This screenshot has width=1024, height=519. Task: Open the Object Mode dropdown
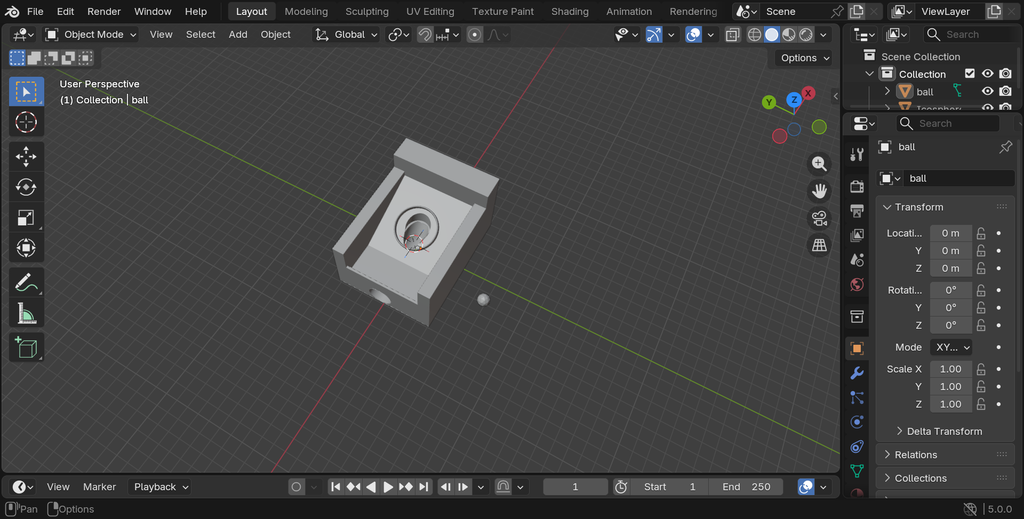click(91, 35)
